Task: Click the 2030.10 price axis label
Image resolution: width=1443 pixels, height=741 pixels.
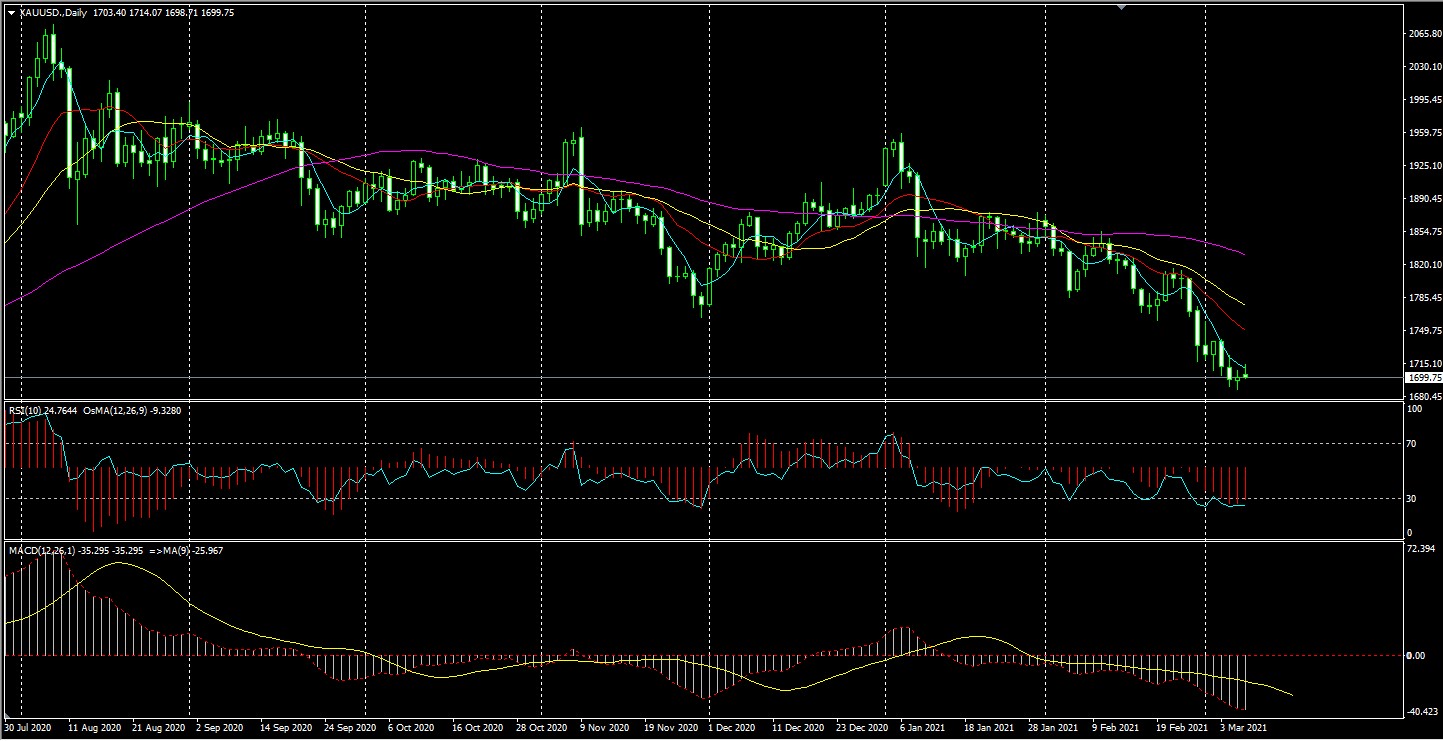Action: 1423,67
